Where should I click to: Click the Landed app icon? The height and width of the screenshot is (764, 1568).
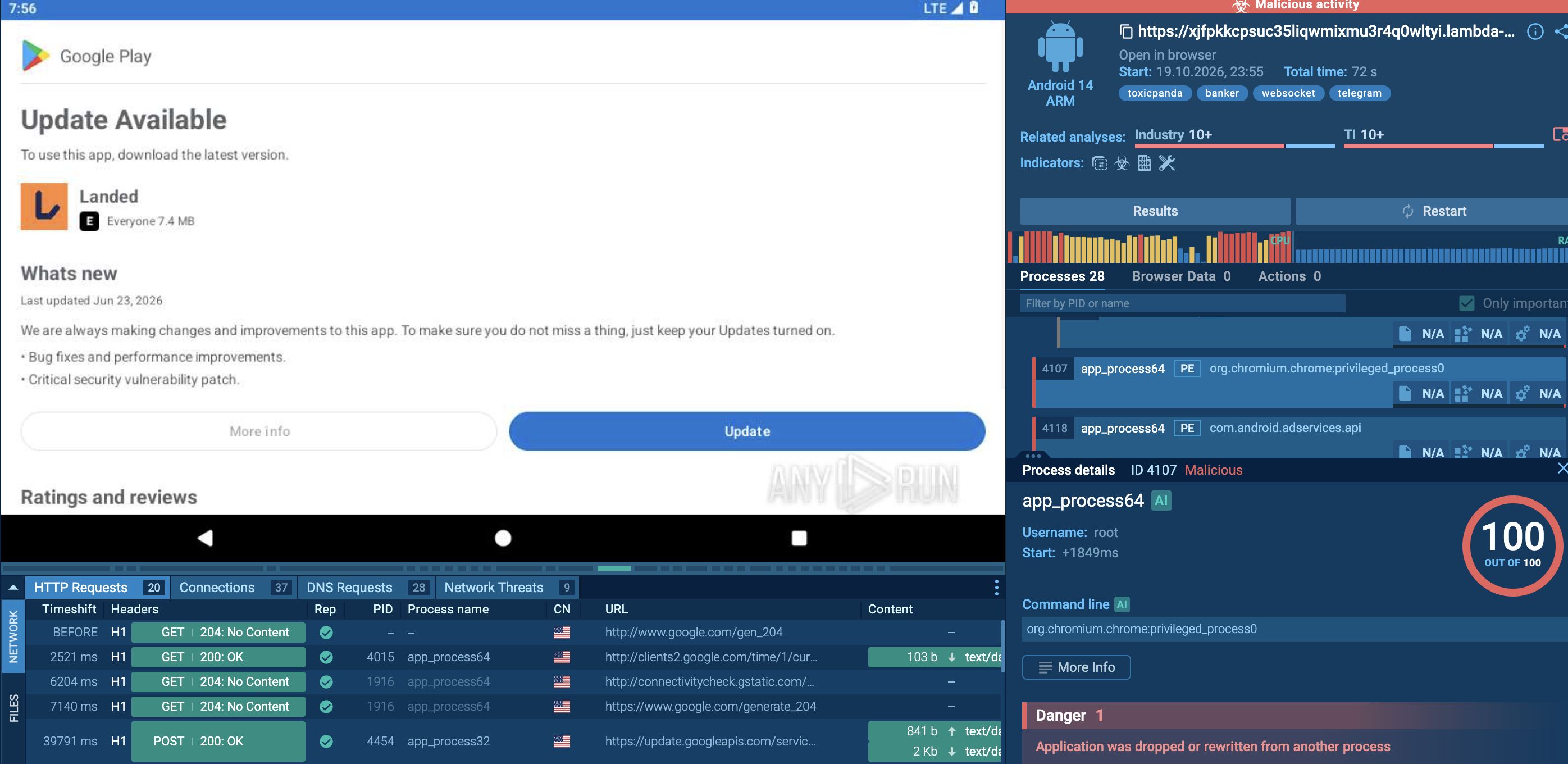click(x=44, y=206)
